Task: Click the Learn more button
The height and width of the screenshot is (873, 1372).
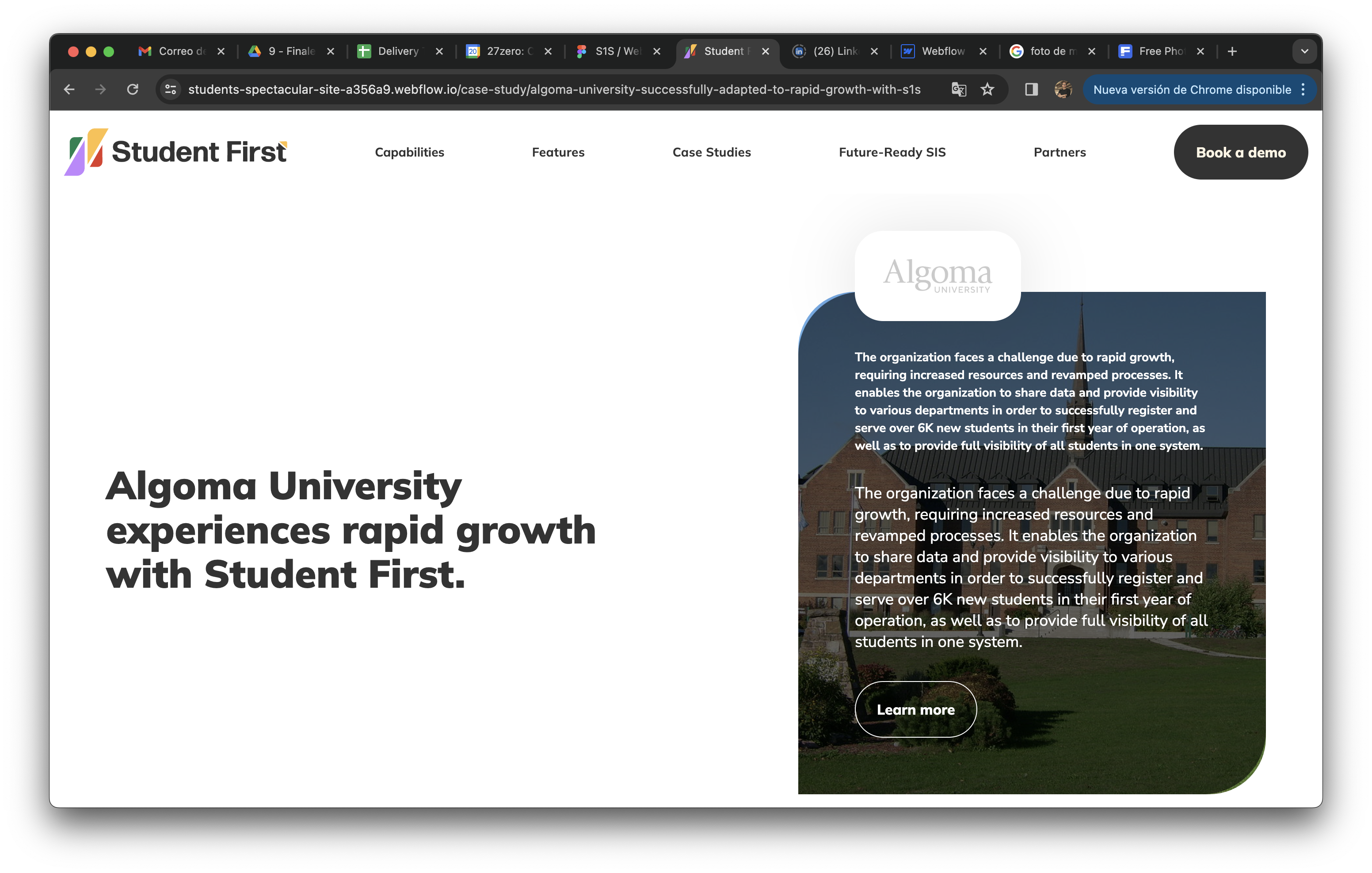Action: click(x=915, y=709)
